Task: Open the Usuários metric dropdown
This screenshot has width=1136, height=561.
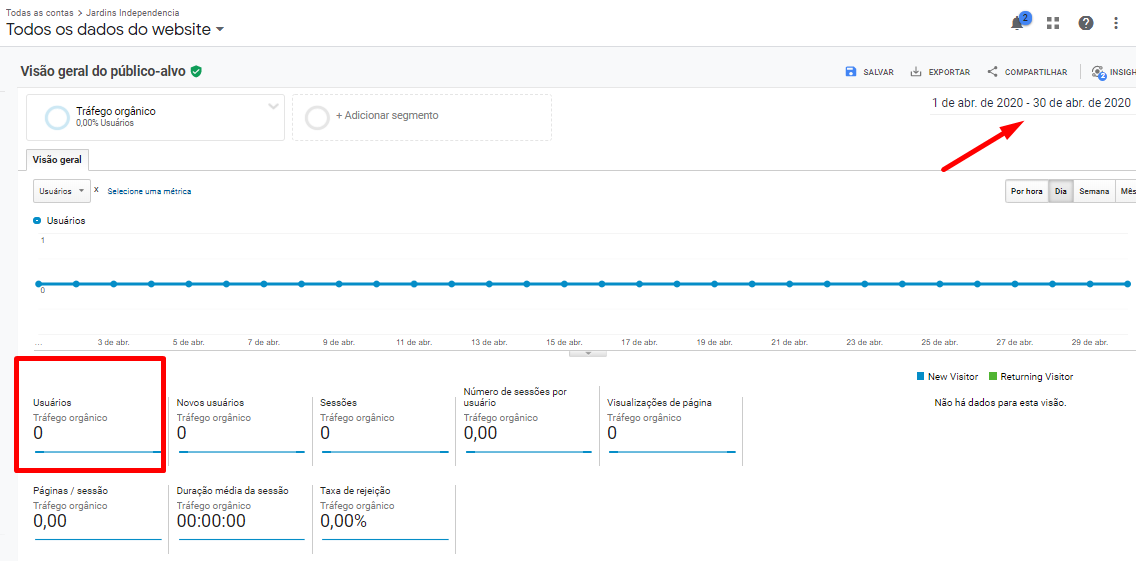Action: click(x=61, y=191)
